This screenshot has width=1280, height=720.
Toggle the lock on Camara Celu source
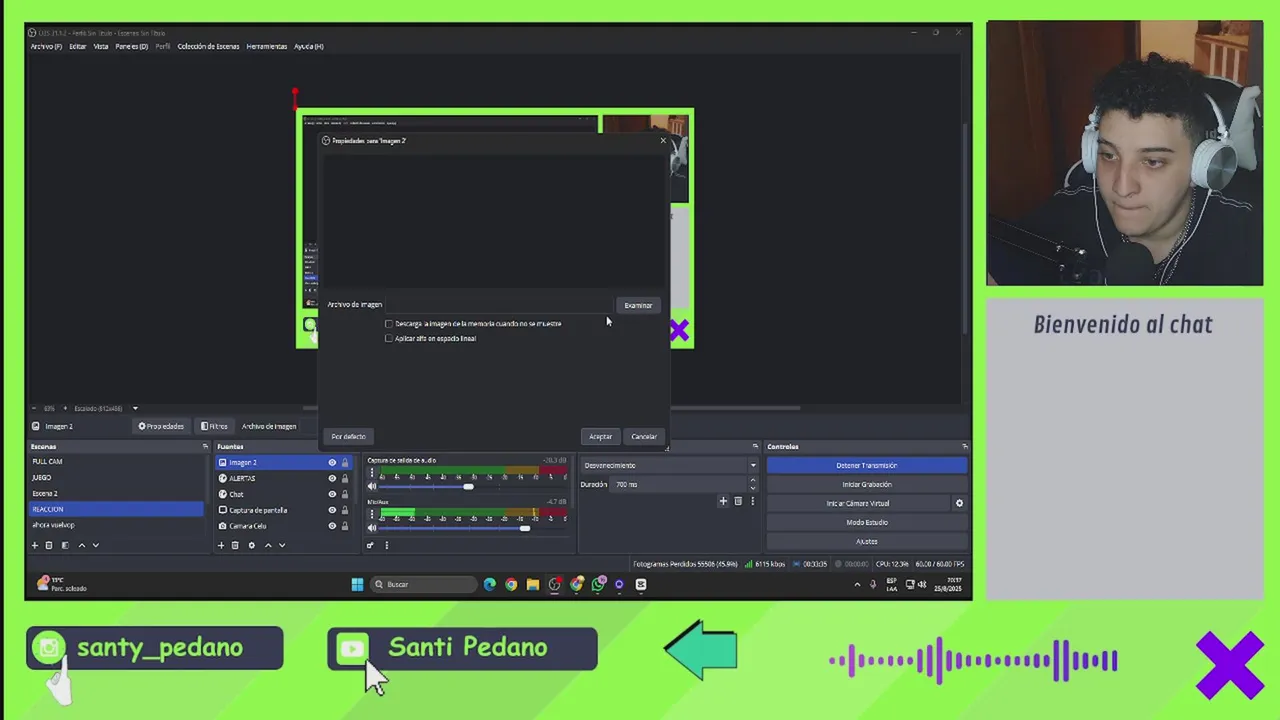345,526
